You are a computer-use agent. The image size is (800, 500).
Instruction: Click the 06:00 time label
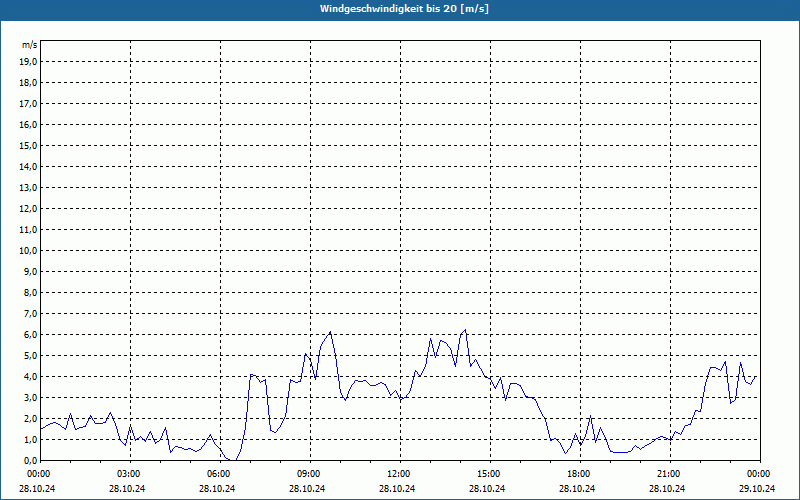point(220,474)
